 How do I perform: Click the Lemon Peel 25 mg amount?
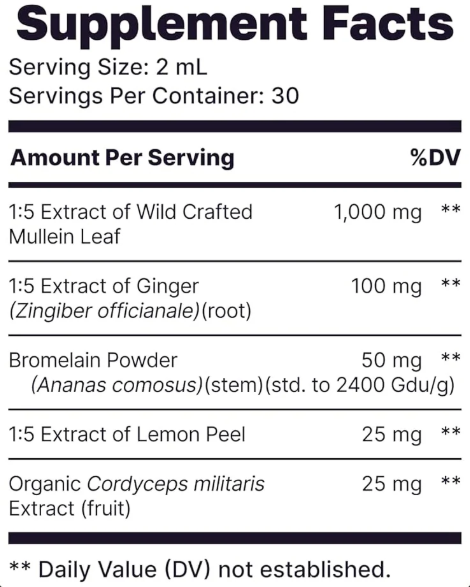[392, 435]
